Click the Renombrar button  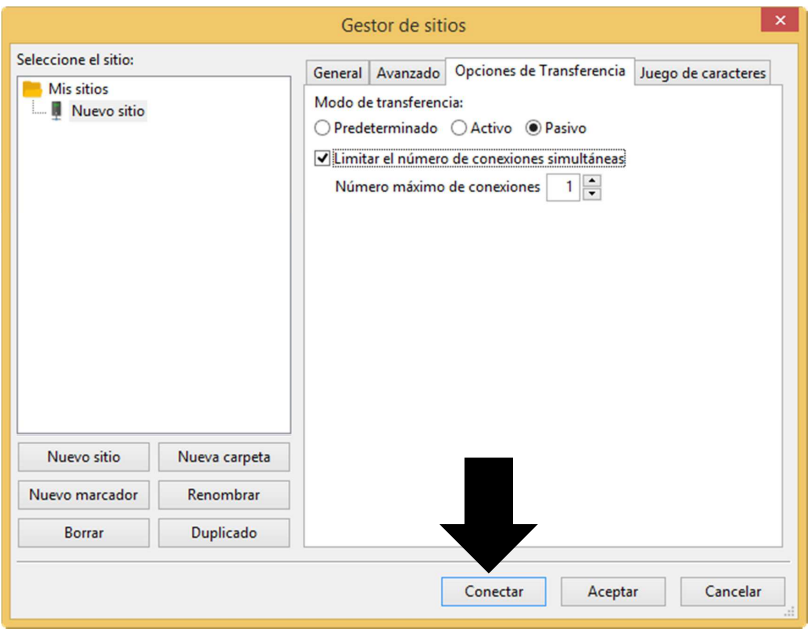click(224, 495)
